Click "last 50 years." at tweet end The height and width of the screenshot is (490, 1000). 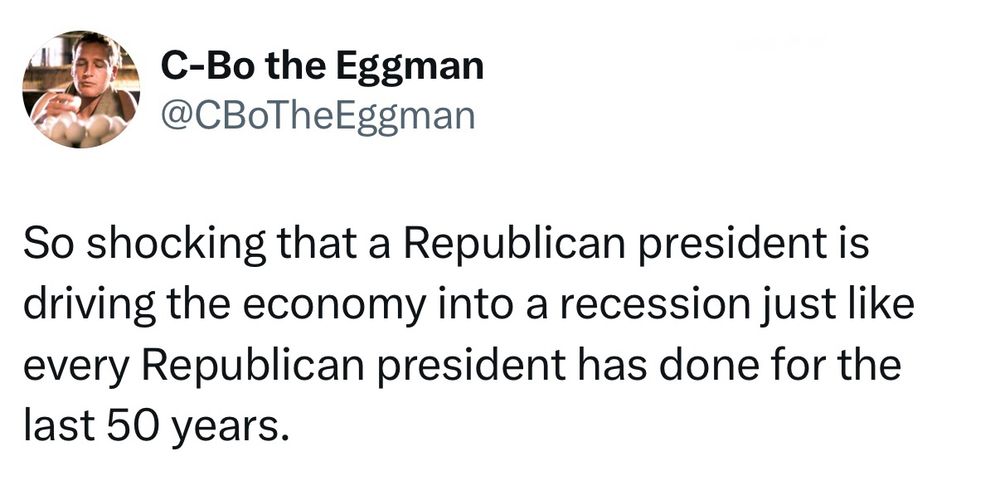click(151, 427)
